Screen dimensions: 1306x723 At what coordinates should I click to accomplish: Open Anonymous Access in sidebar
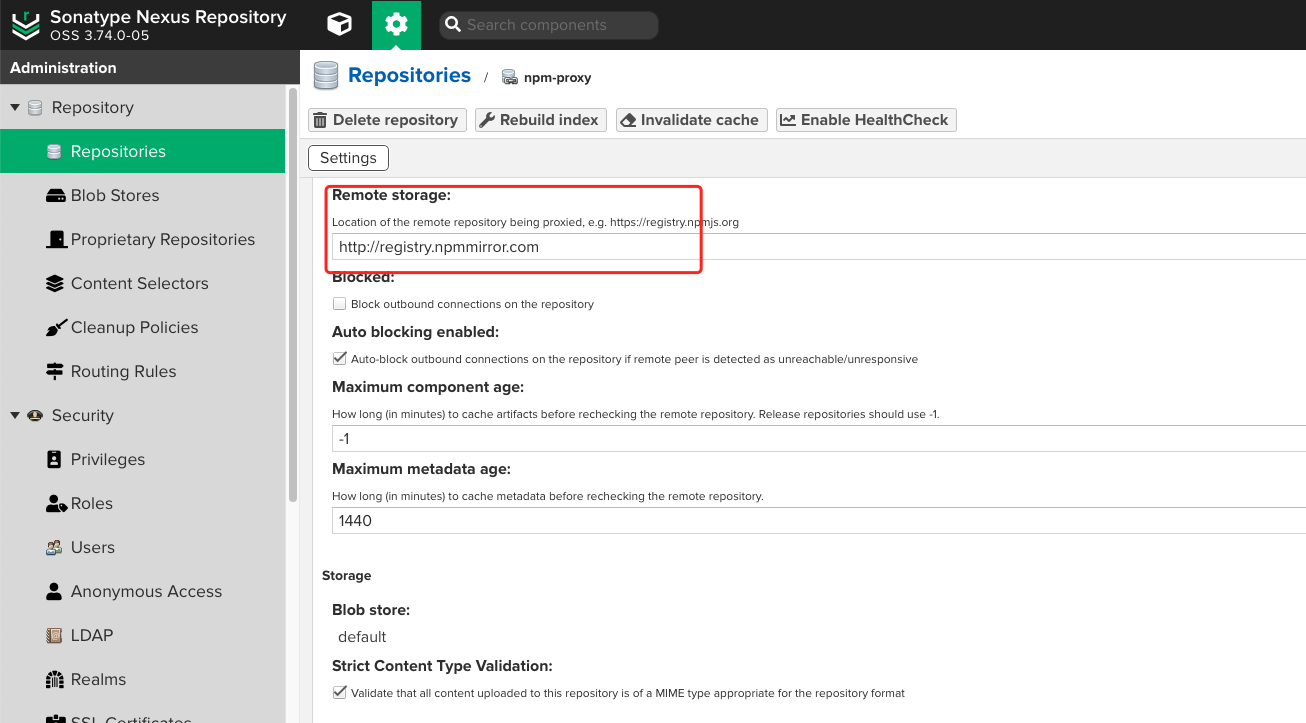tap(142, 592)
